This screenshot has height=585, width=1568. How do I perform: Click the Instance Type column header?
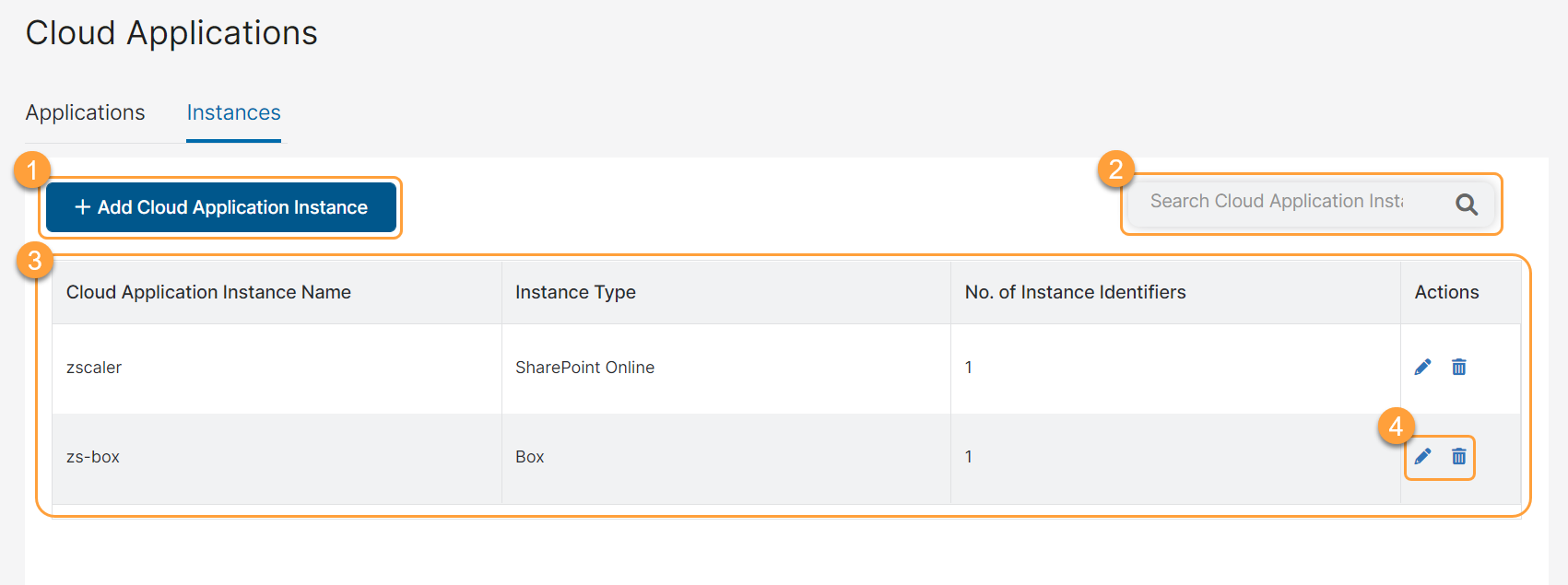coord(575,292)
